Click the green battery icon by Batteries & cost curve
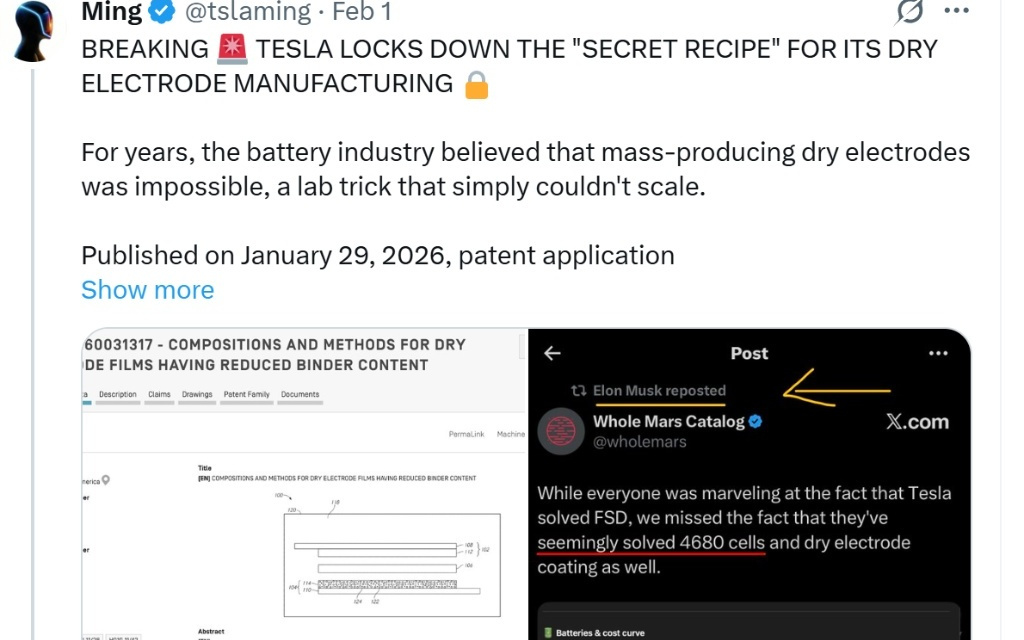This screenshot has width=1024, height=640. (x=547, y=632)
